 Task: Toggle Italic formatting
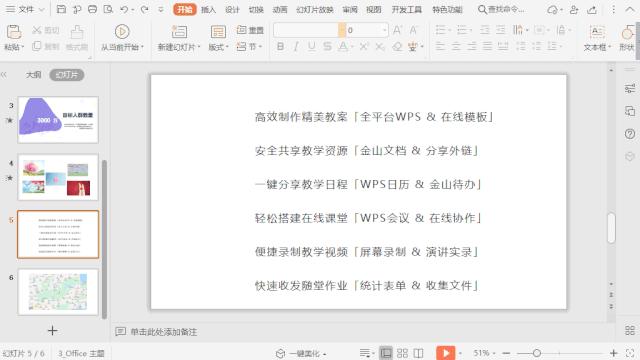coord(296,47)
